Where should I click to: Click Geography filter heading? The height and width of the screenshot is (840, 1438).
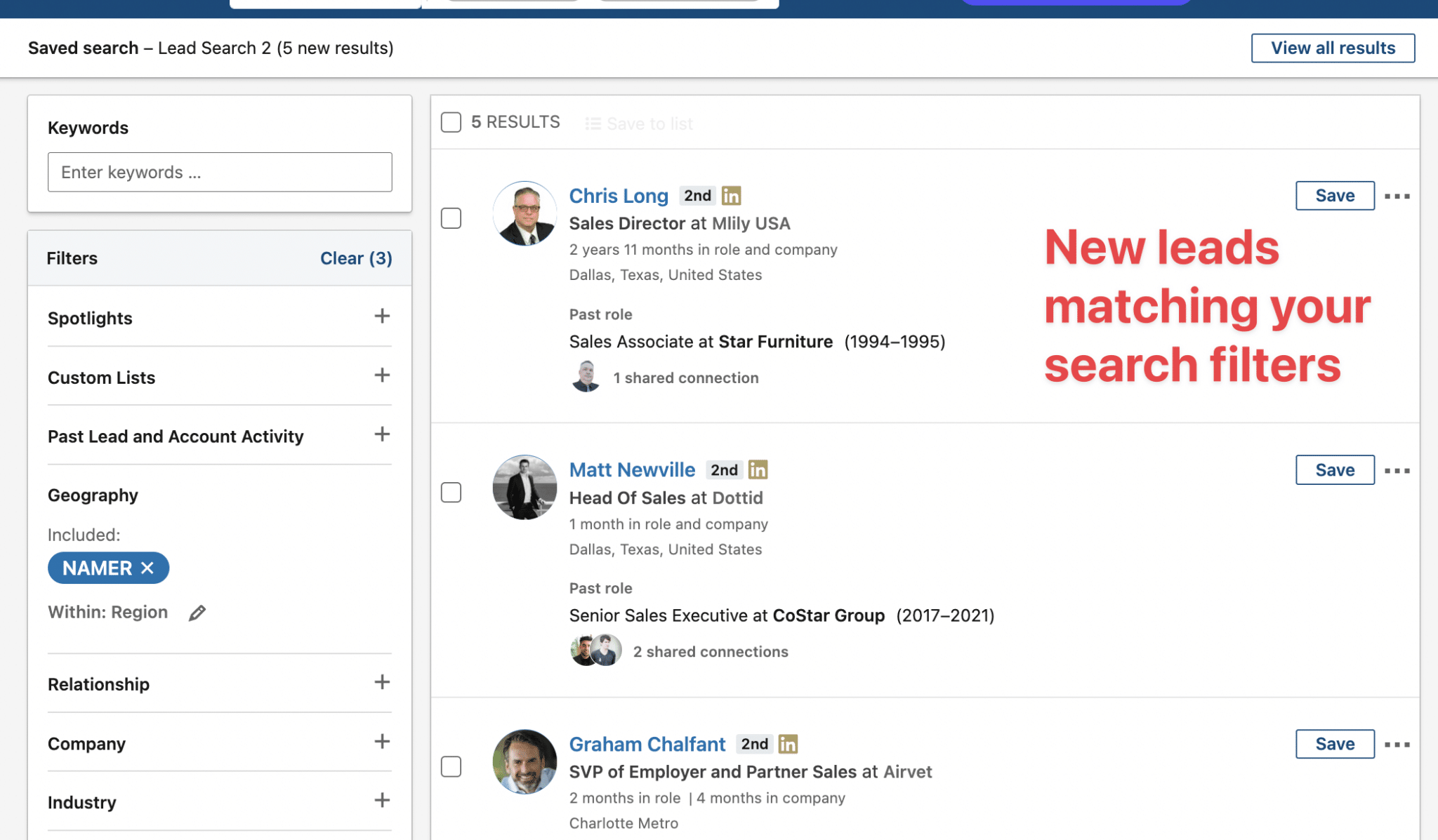[x=93, y=495]
